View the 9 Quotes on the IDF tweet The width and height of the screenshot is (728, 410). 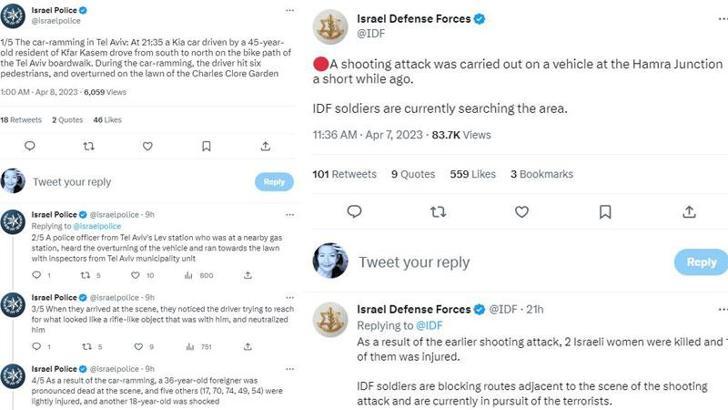click(x=413, y=174)
